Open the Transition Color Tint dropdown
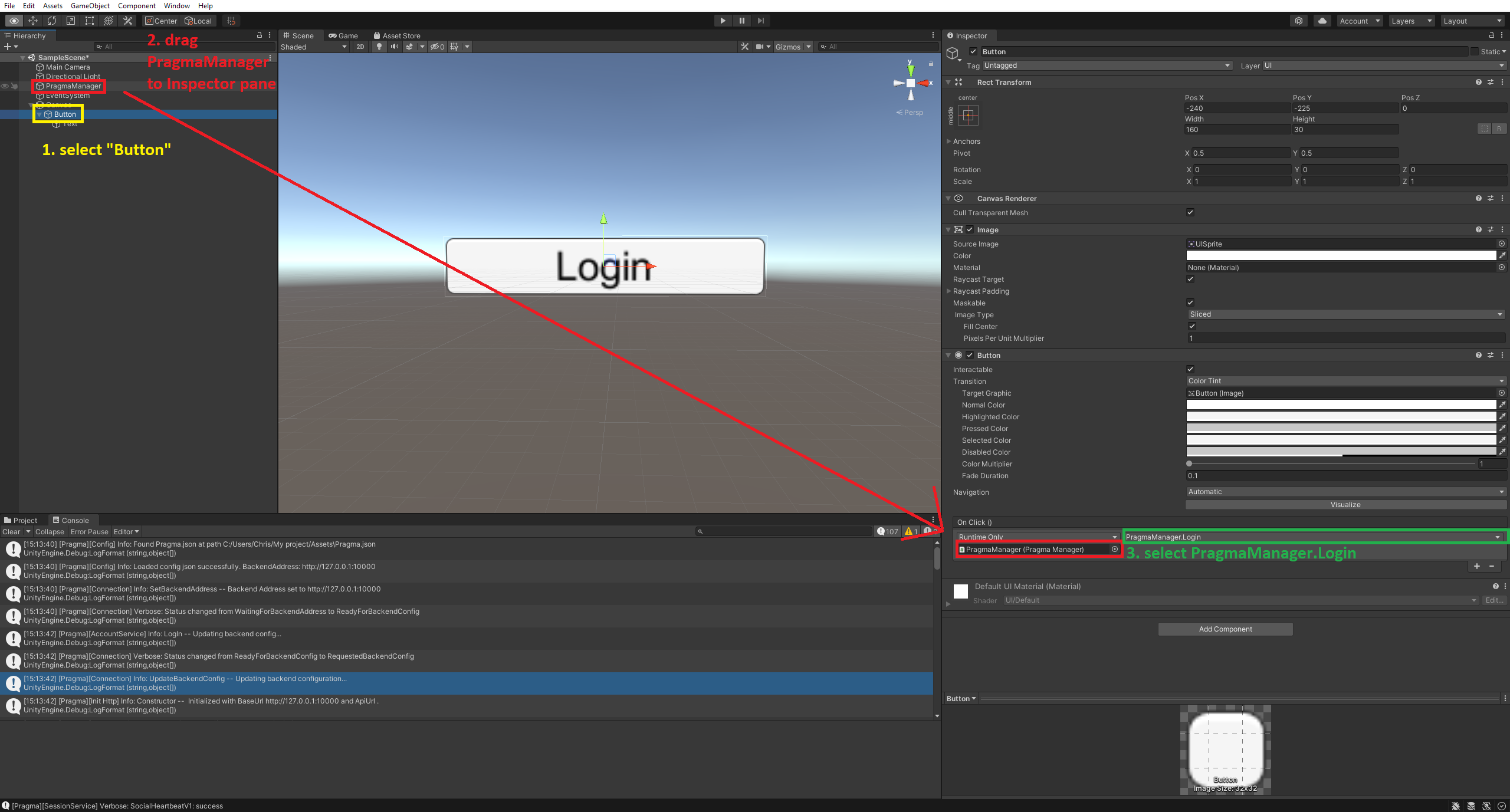This screenshot has height=812, width=1510. tap(1345, 381)
